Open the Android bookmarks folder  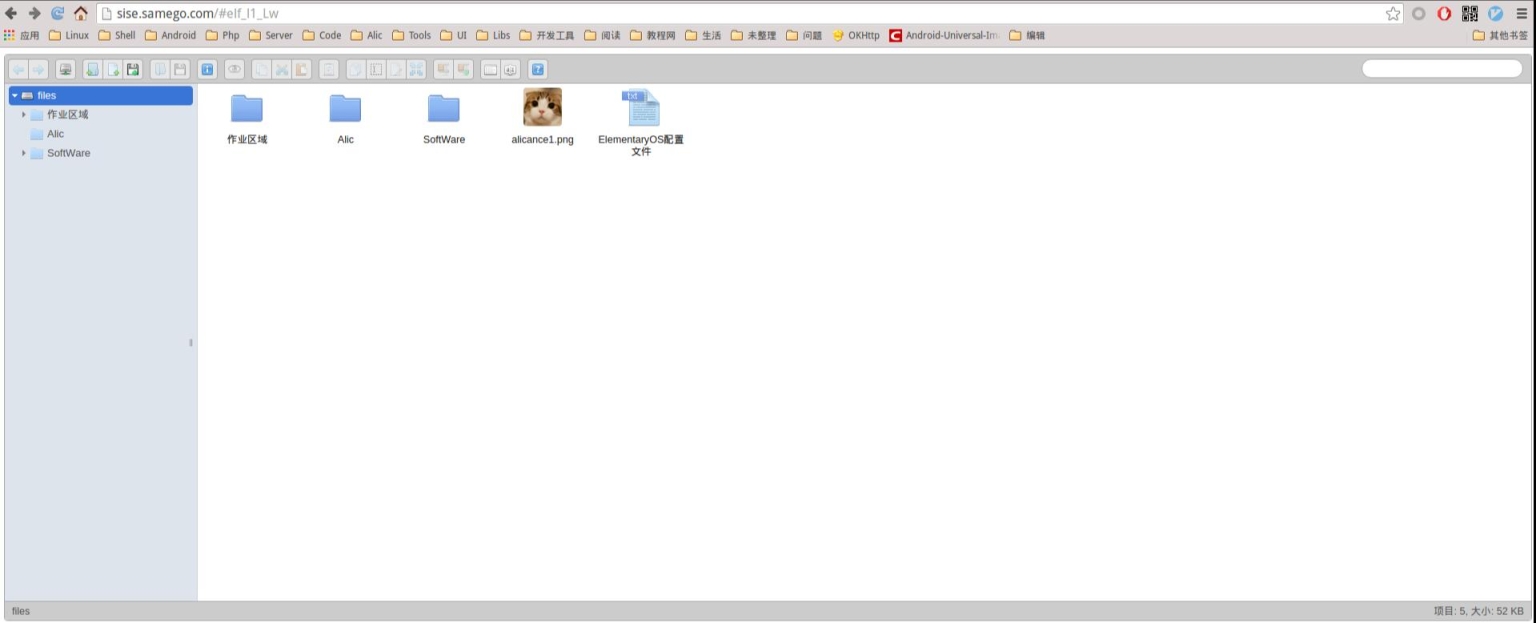170,35
